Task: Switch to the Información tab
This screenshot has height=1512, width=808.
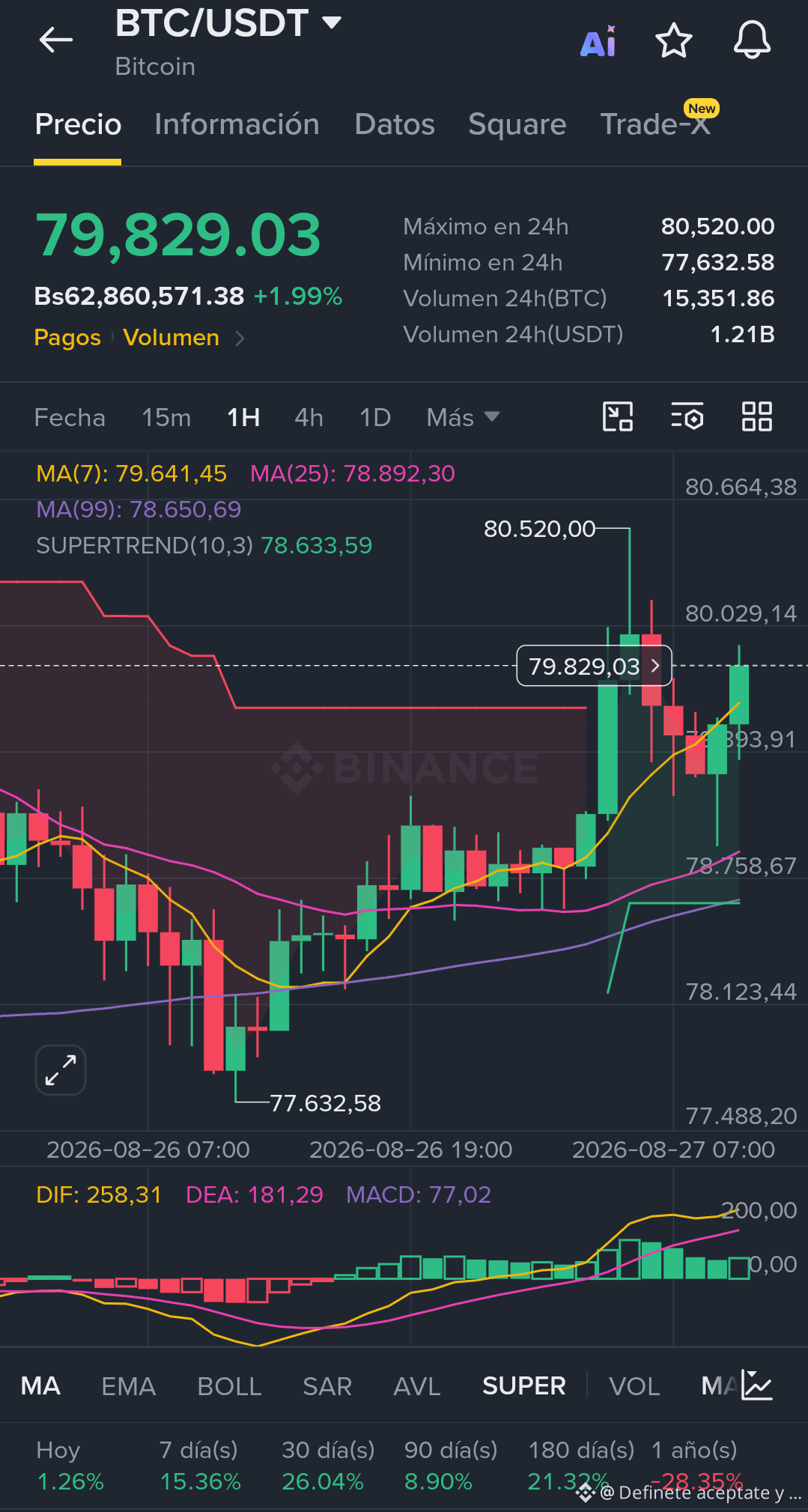Action: pyautogui.click(x=237, y=124)
